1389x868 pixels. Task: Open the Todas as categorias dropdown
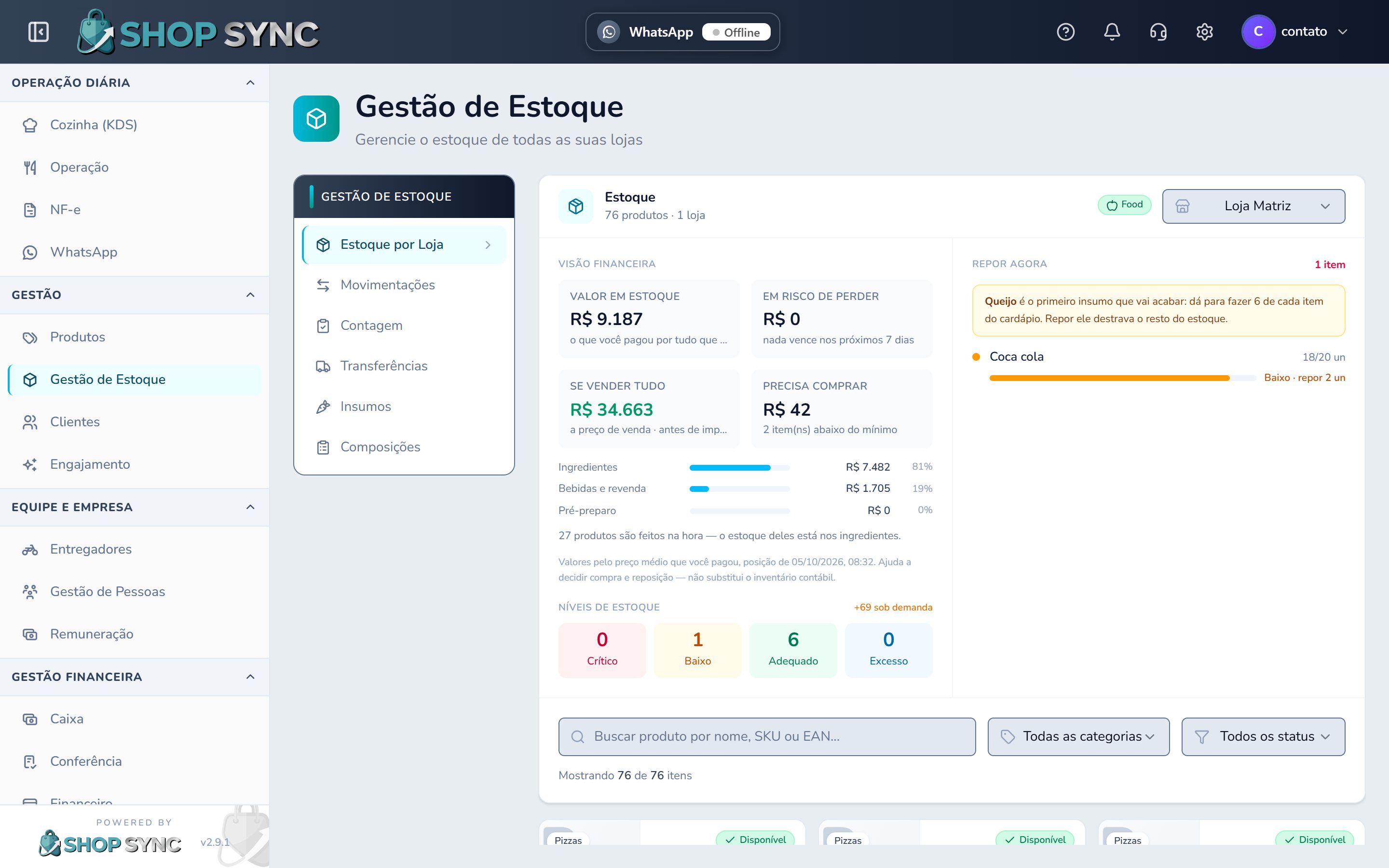pyautogui.click(x=1078, y=736)
